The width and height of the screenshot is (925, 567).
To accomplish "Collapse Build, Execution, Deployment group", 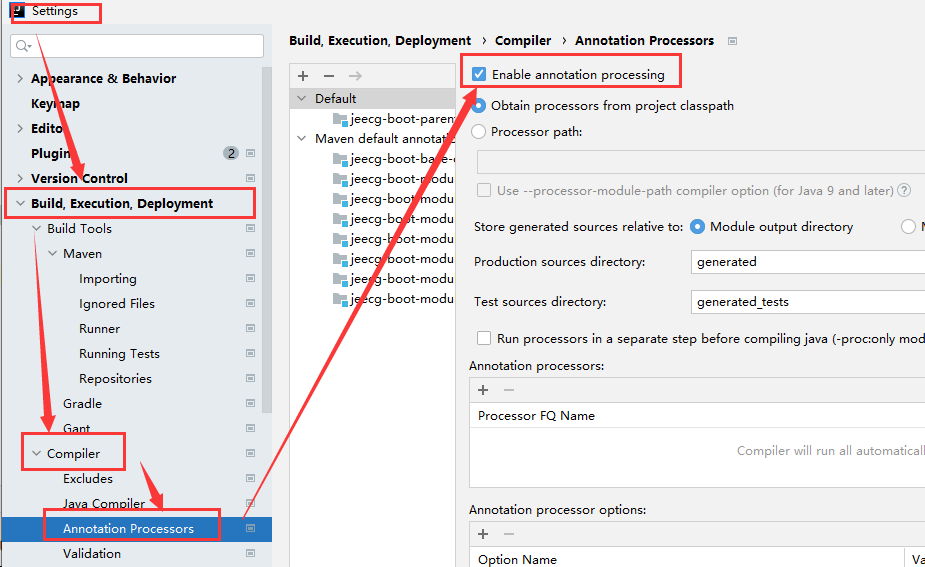I will coord(20,204).
